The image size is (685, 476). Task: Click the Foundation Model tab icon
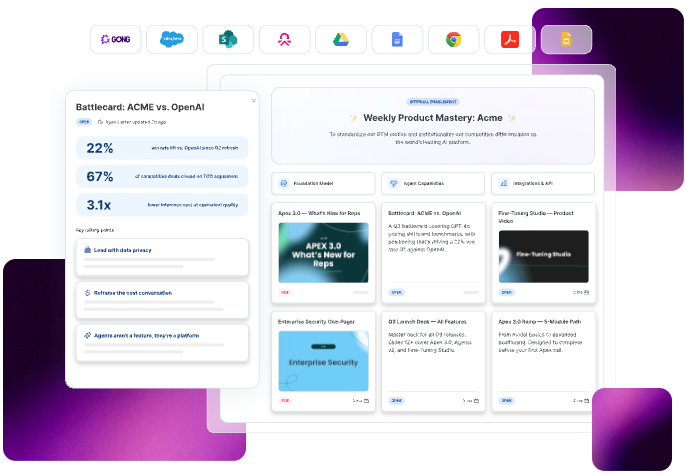click(x=284, y=183)
